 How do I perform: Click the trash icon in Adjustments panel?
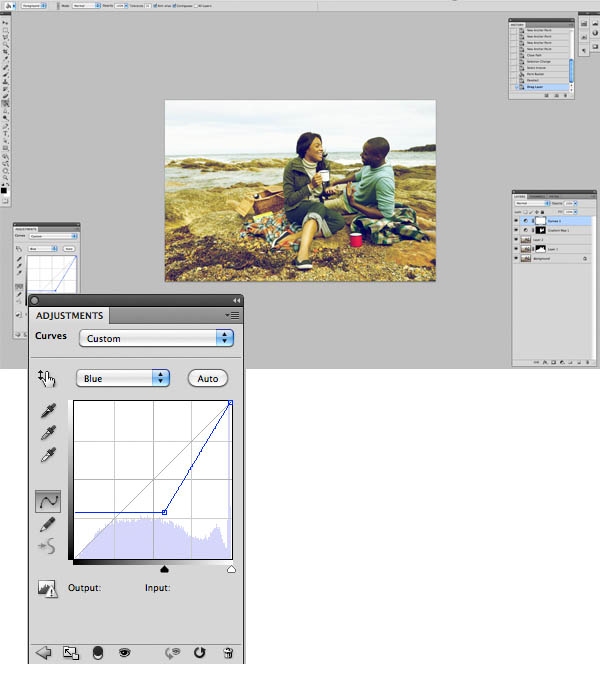click(228, 653)
